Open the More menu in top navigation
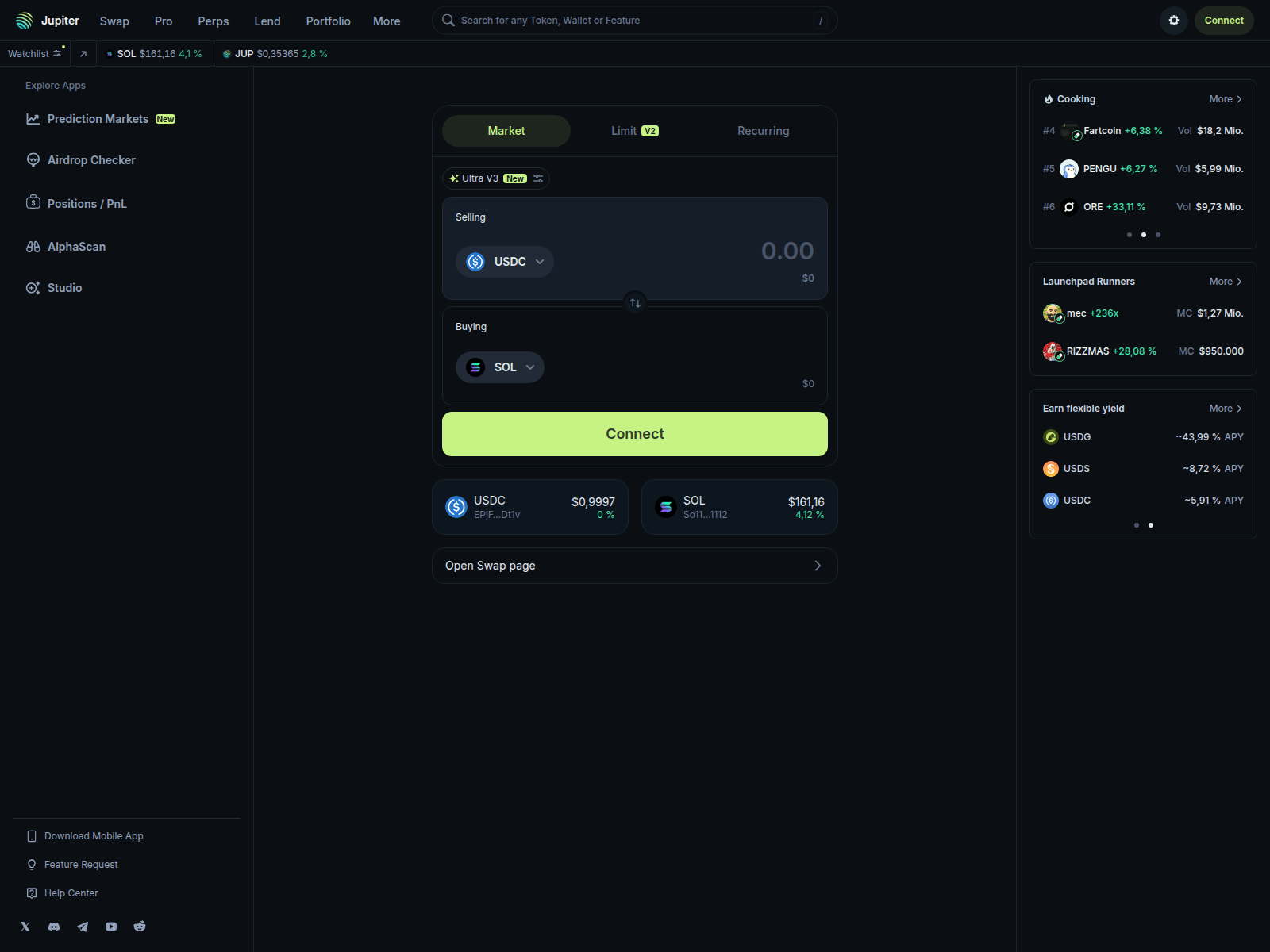The height and width of the screenshot is (952, 1270). (x=387, y=21)
